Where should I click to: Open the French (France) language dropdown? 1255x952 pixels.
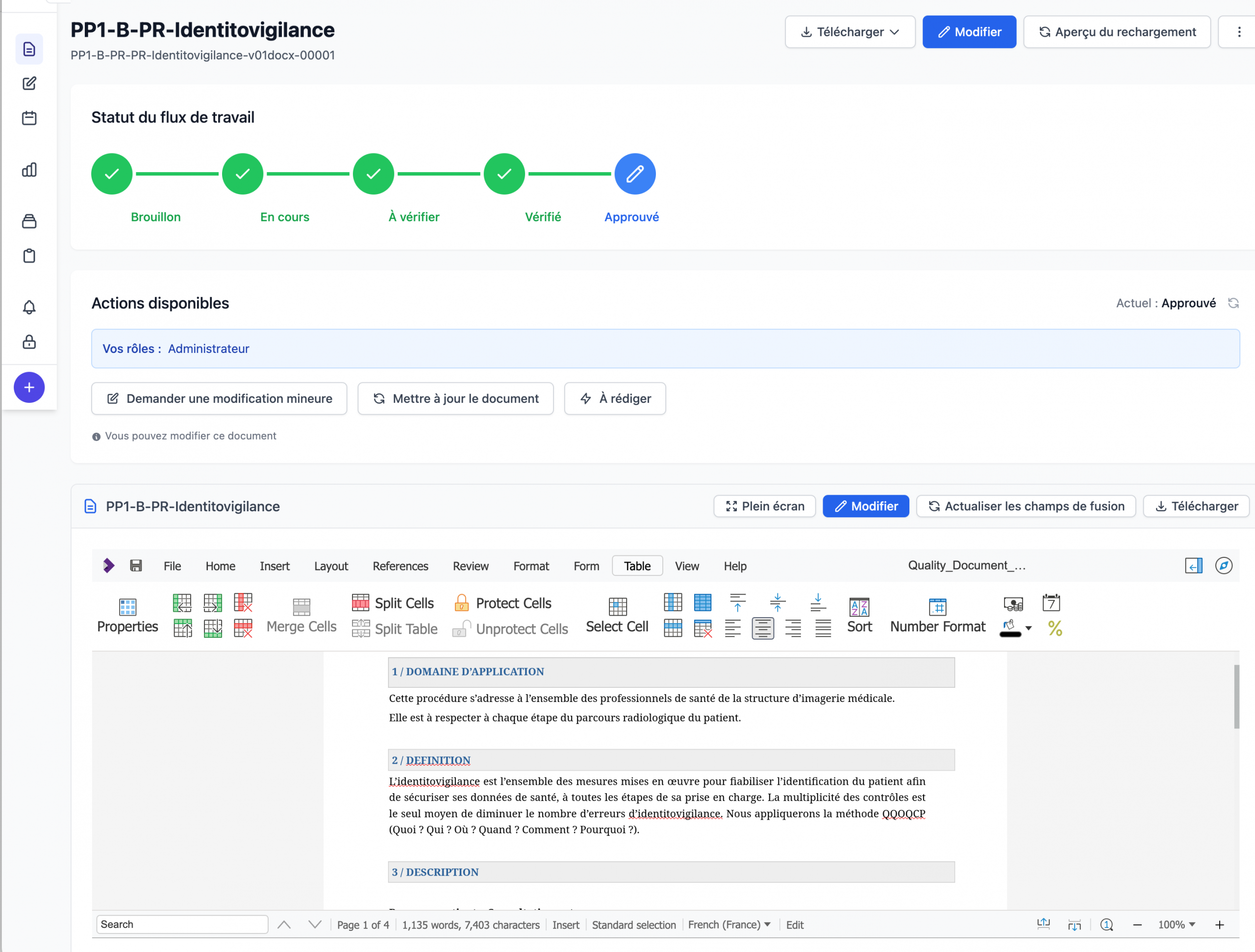pyautogui.click(x=728, y=925)
